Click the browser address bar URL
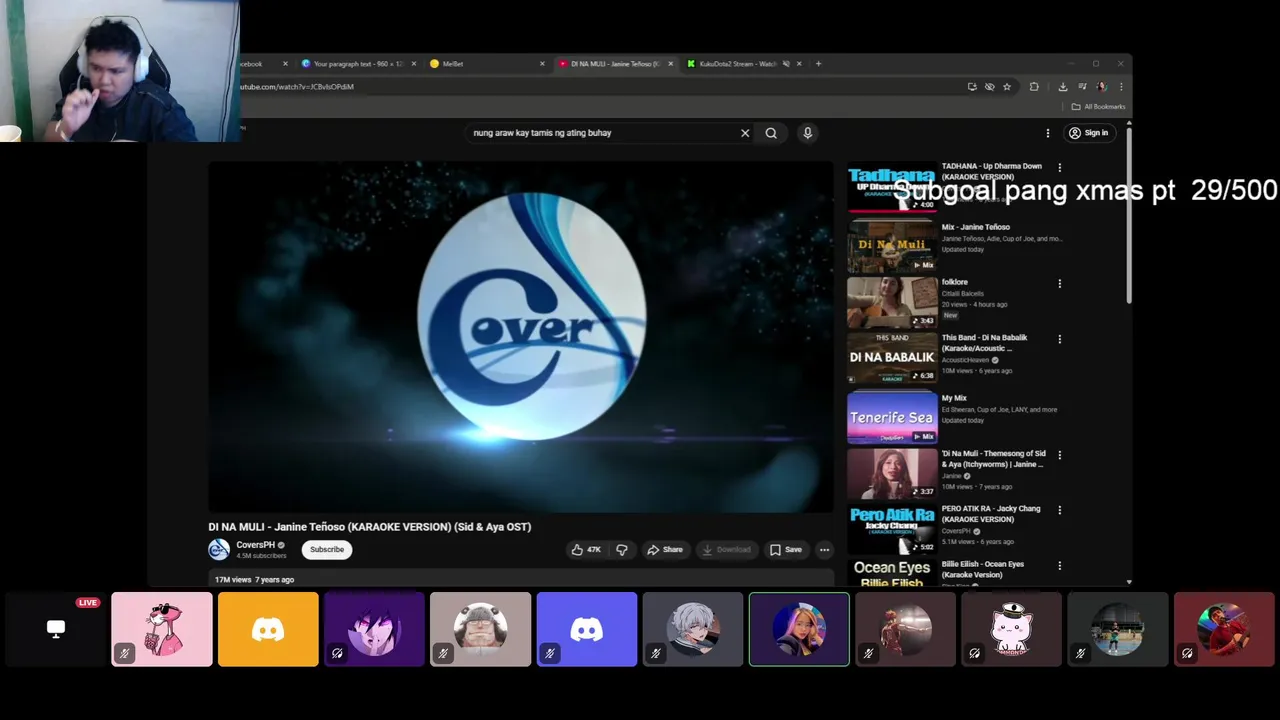 297,87
